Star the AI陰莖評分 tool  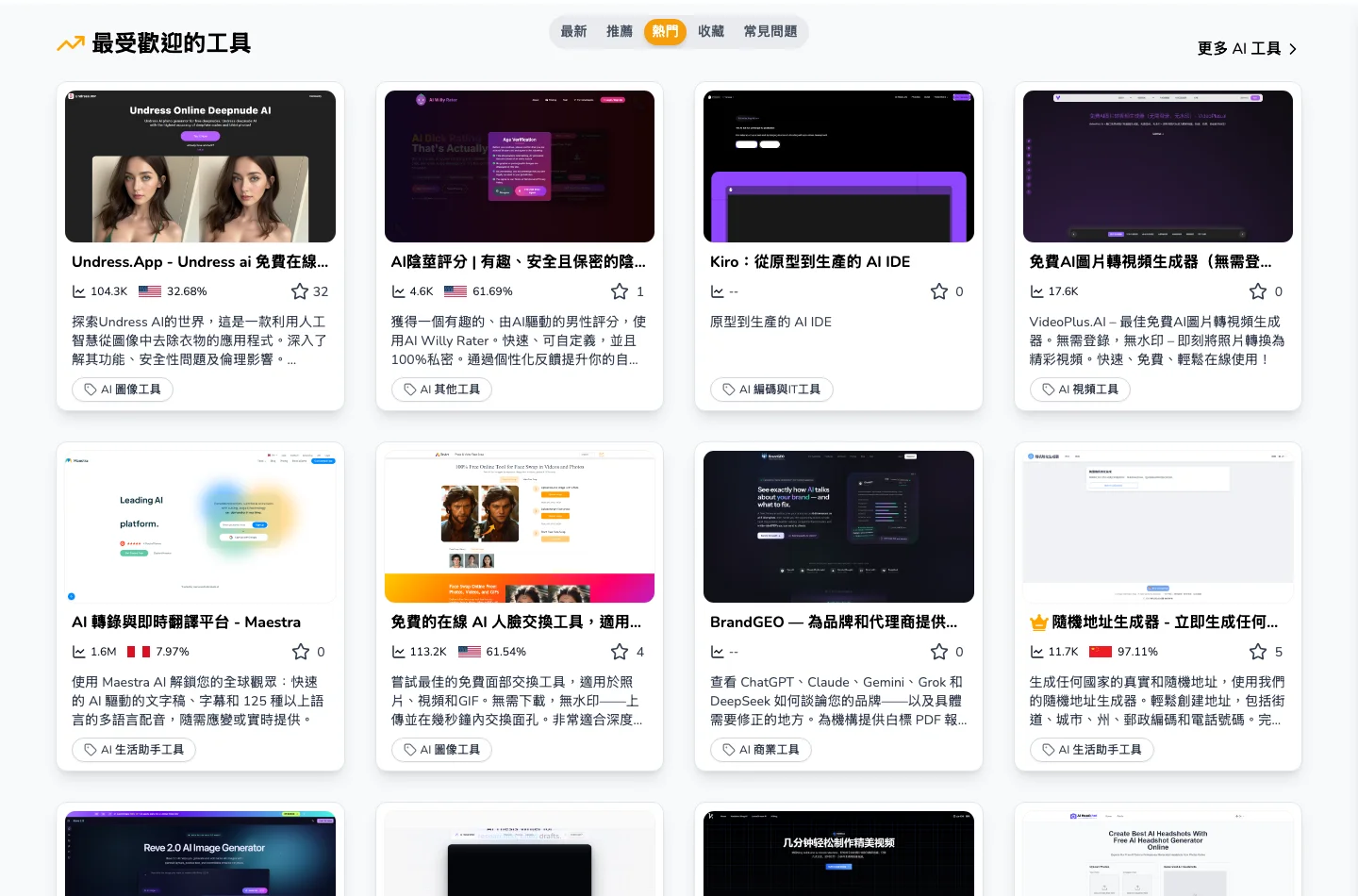click(620, 291)
